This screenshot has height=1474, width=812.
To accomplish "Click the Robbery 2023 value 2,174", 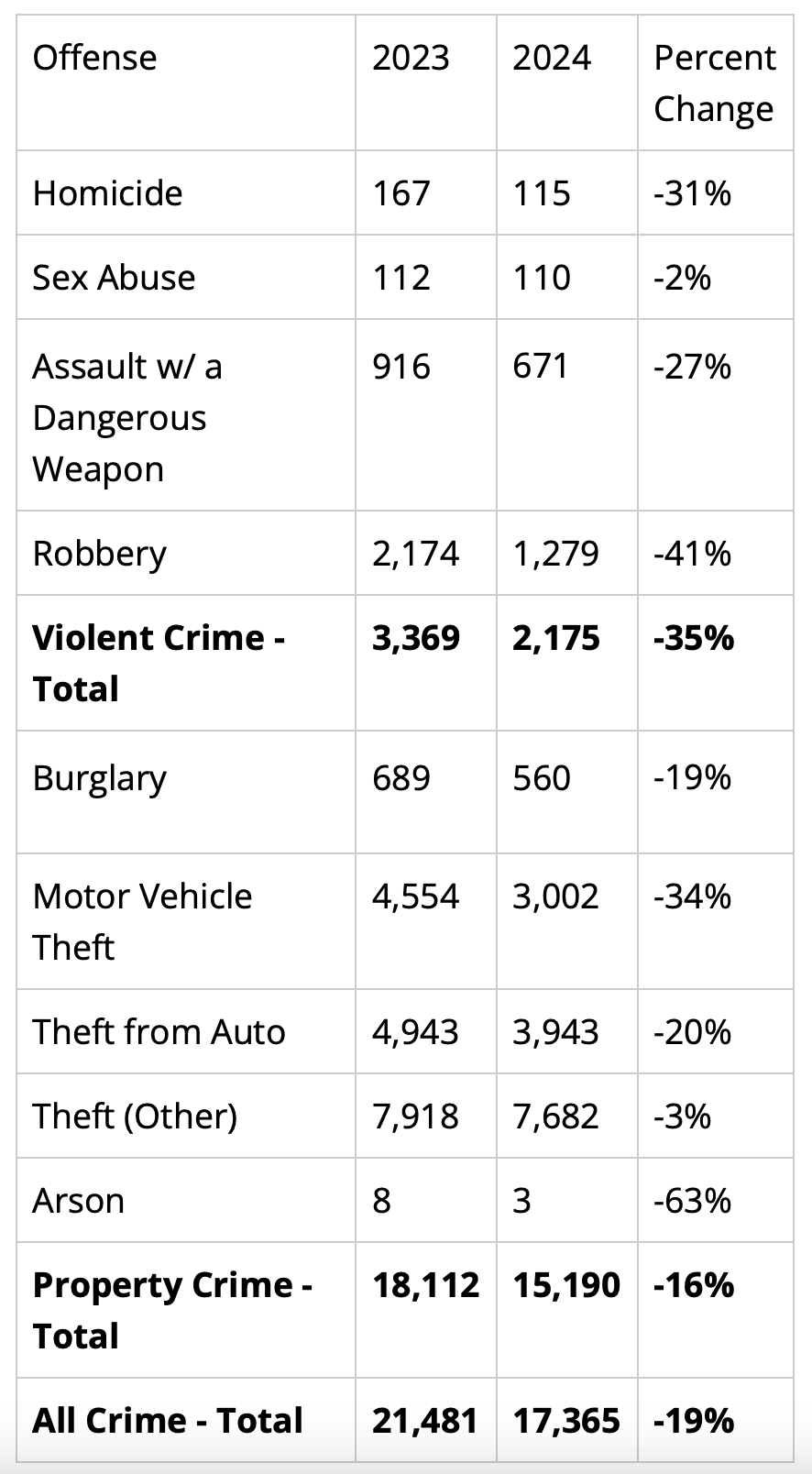I will [x=415, y=554].
